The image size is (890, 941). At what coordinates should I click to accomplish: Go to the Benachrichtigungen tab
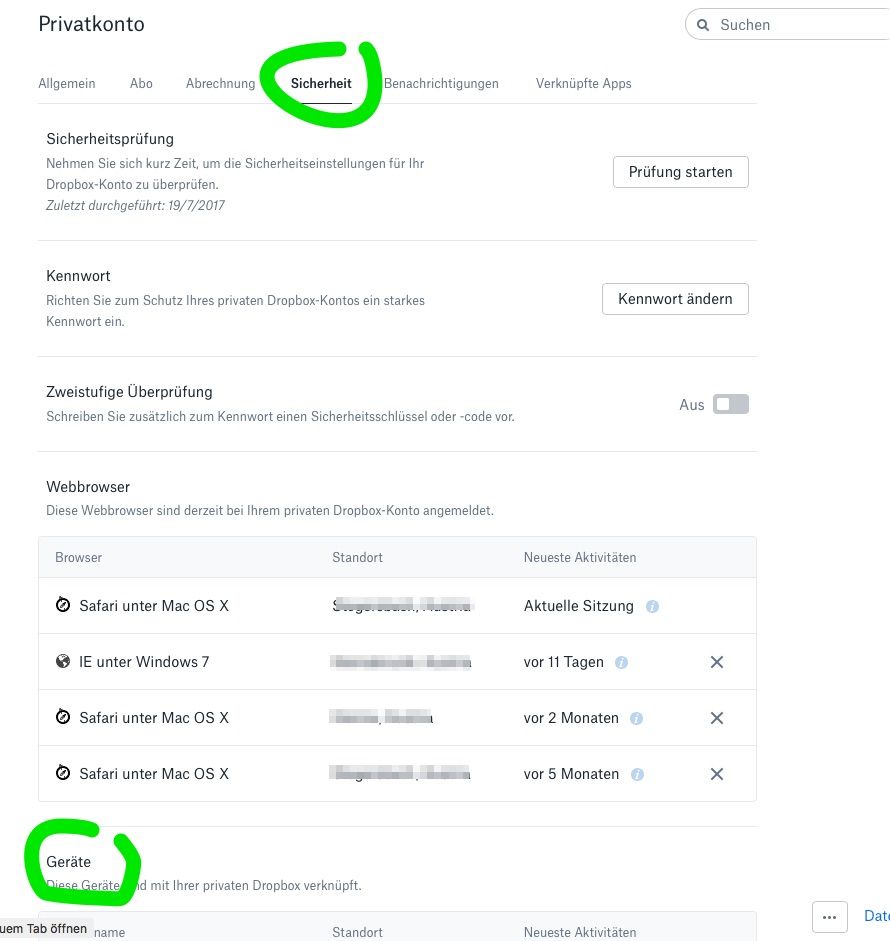(x=441, y=83)
